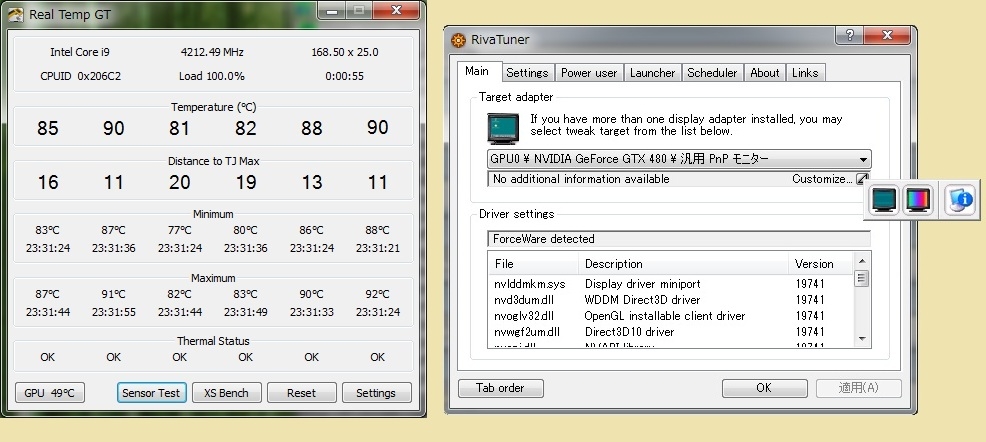Image resolution: width=986 pixels, height=442 pixels.
Task: Open the Scheduler tab in RivaTuner
Action: point(712,73)
